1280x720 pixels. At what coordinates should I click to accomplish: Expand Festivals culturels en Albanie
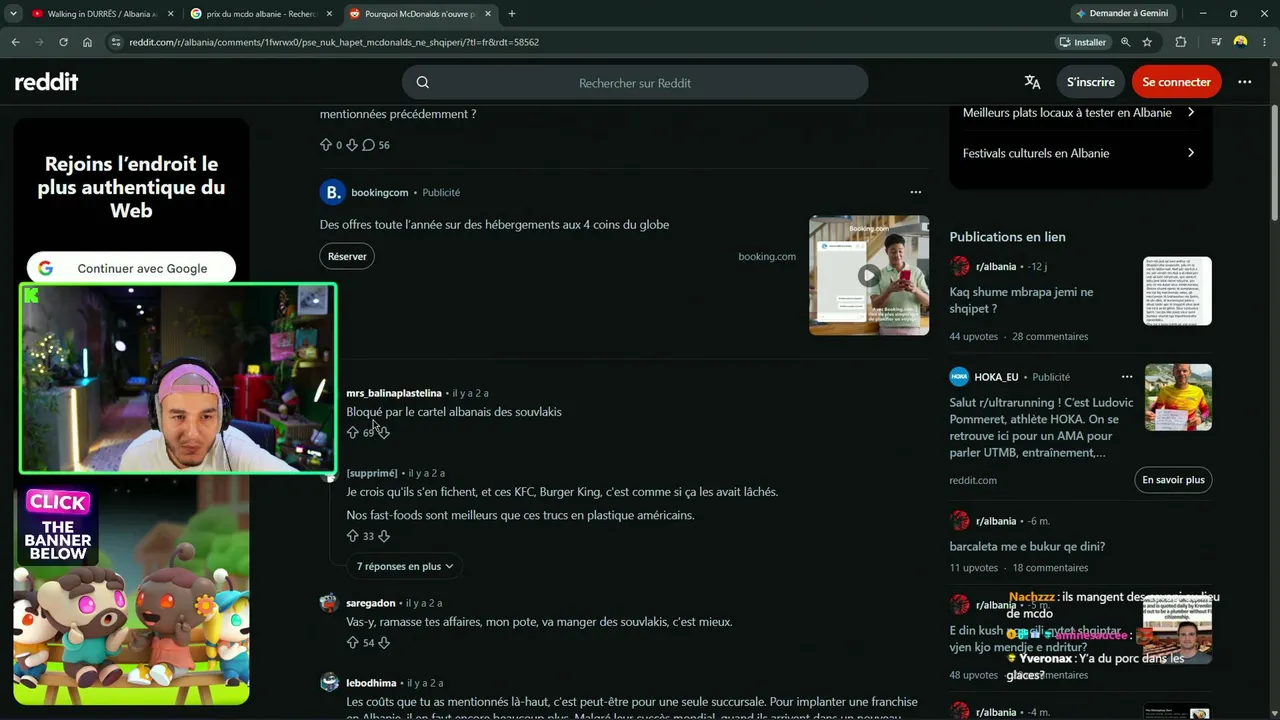coord(1080,153)
